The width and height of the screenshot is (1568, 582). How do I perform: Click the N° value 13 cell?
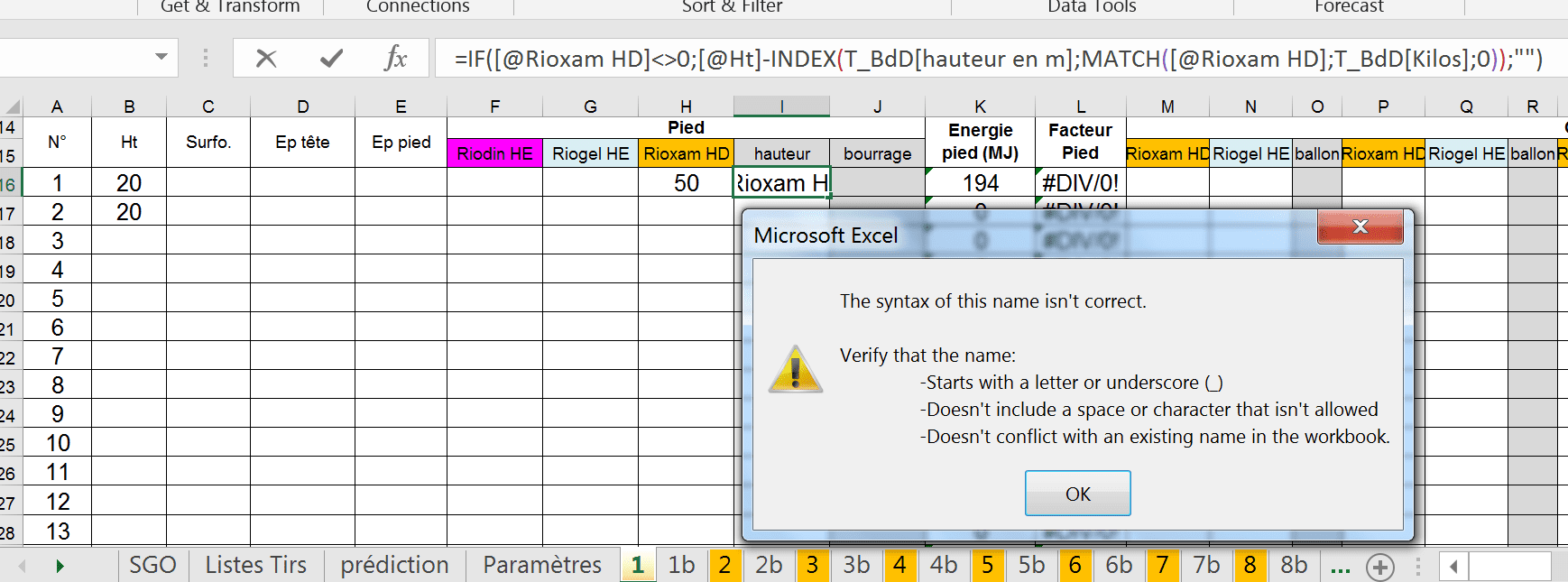coord(57,531)
